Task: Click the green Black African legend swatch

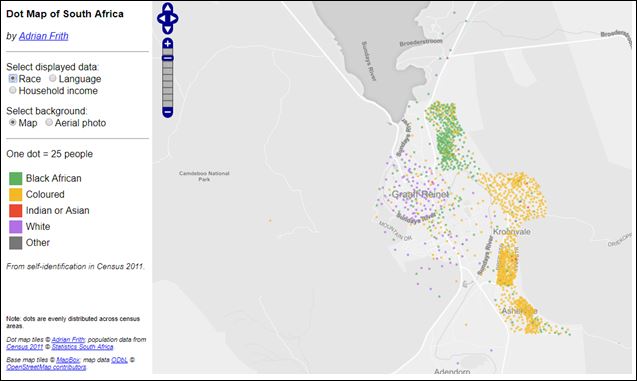Action: [x=16, y=178]
